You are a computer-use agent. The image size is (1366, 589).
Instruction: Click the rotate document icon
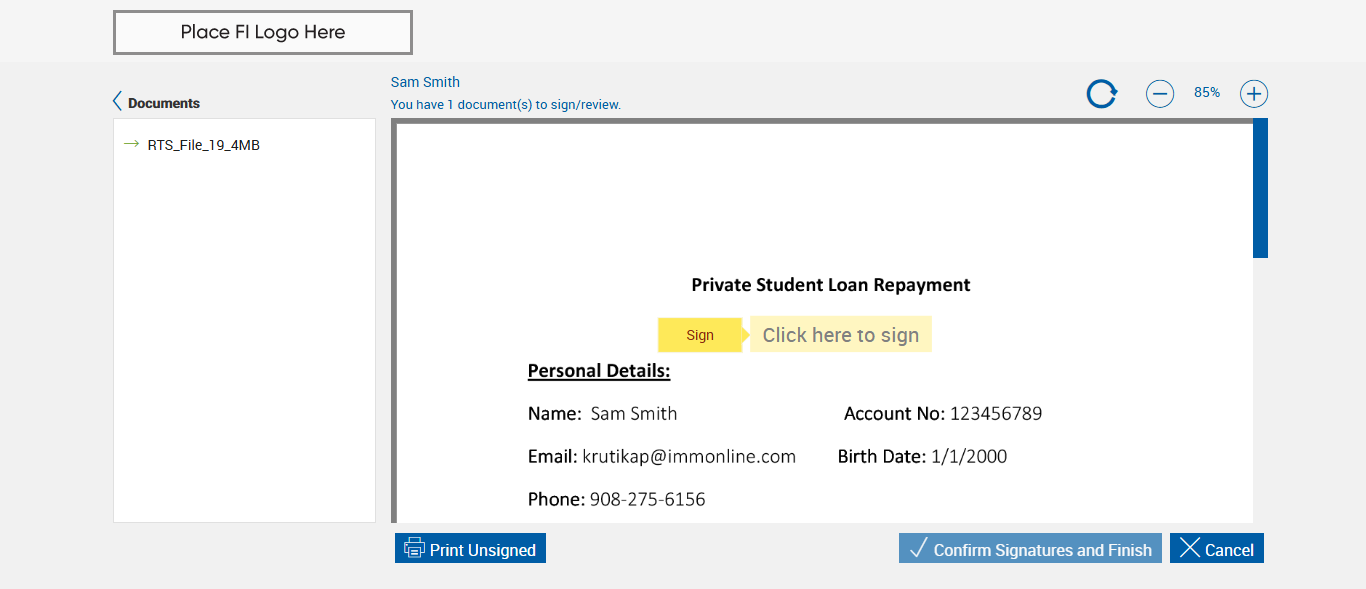pos(1101,94)
